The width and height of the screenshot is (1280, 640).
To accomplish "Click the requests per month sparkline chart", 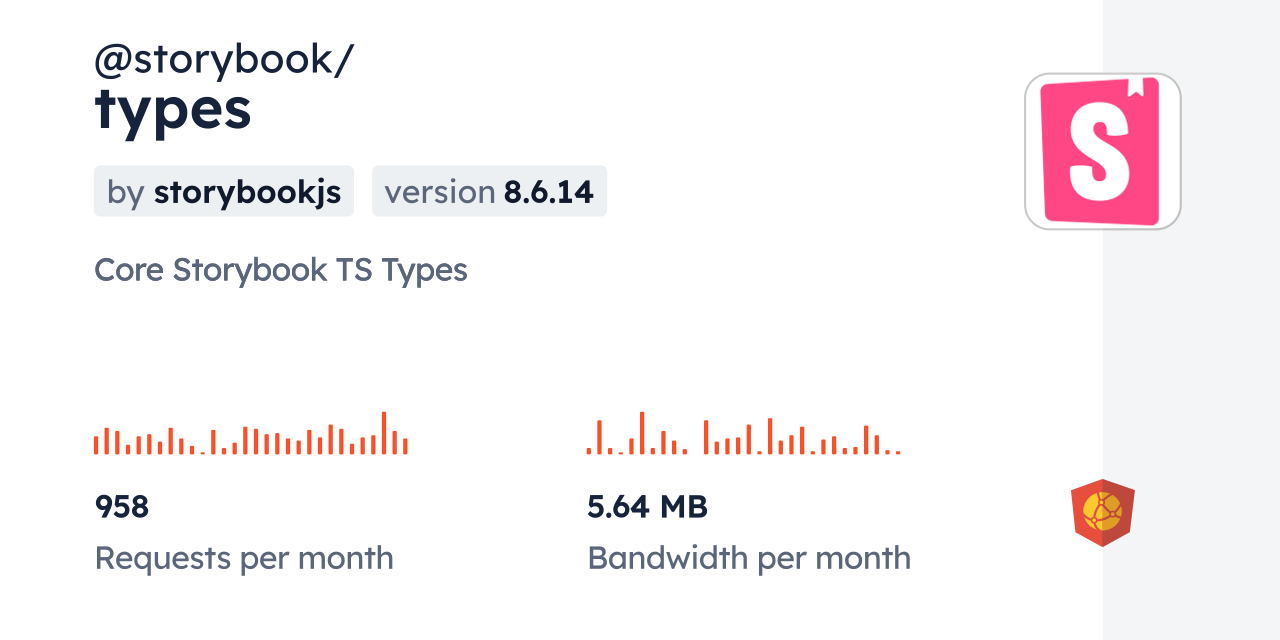I will 250,435.
